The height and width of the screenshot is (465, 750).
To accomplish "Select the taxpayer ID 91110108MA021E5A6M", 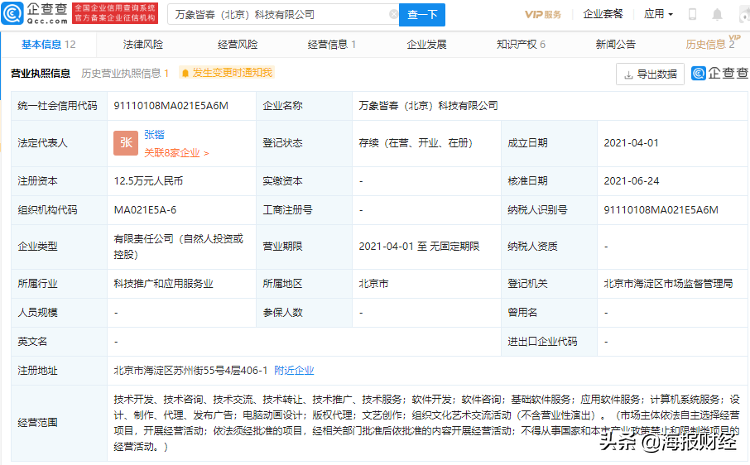I will point(661,210).
